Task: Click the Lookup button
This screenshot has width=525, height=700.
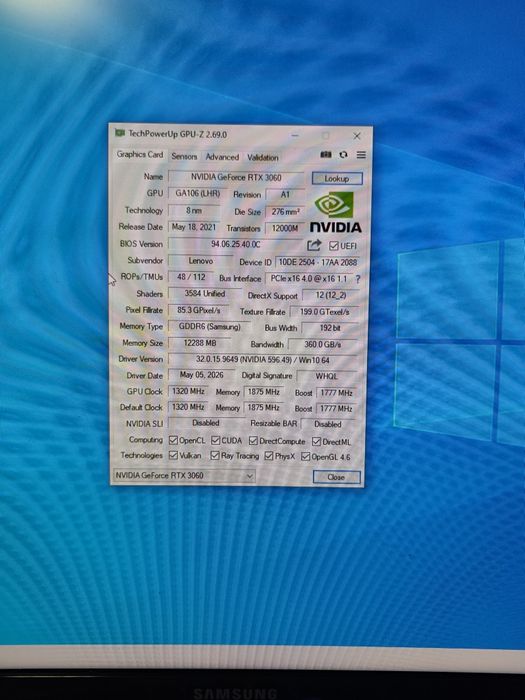Action: coord(337,179)
